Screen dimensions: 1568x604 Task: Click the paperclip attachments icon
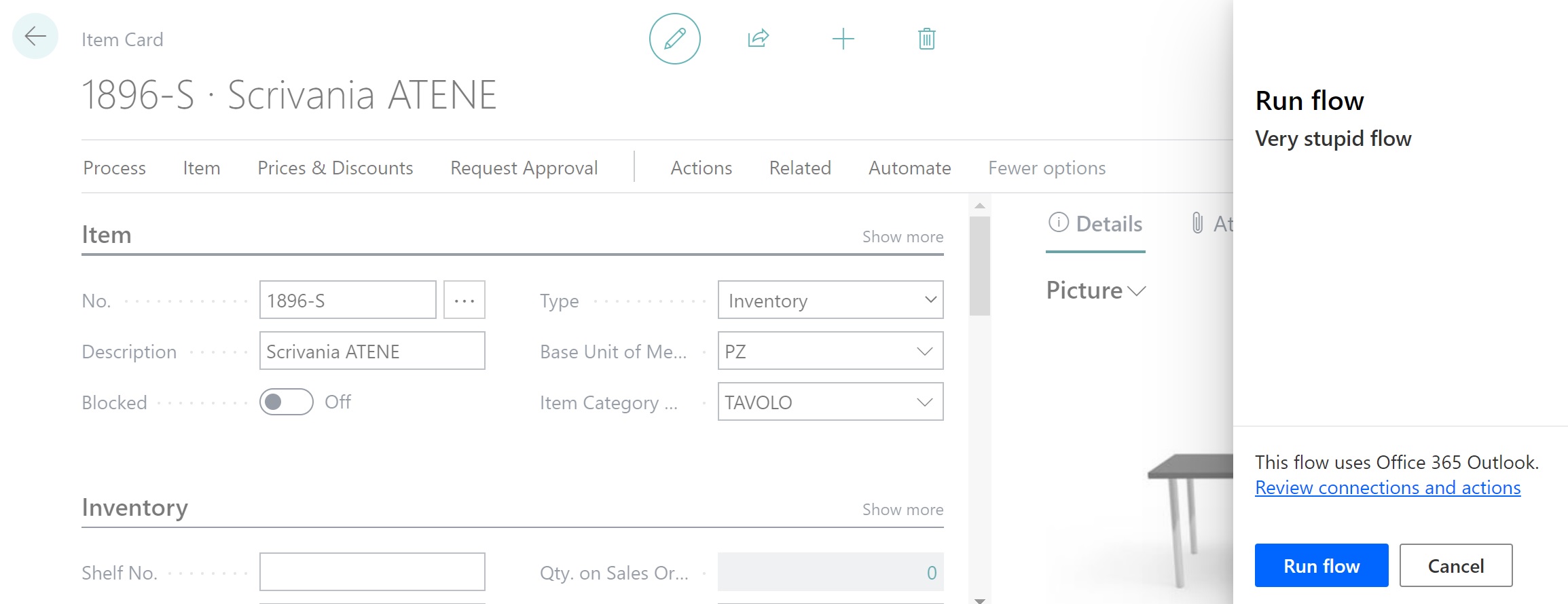1197,223
